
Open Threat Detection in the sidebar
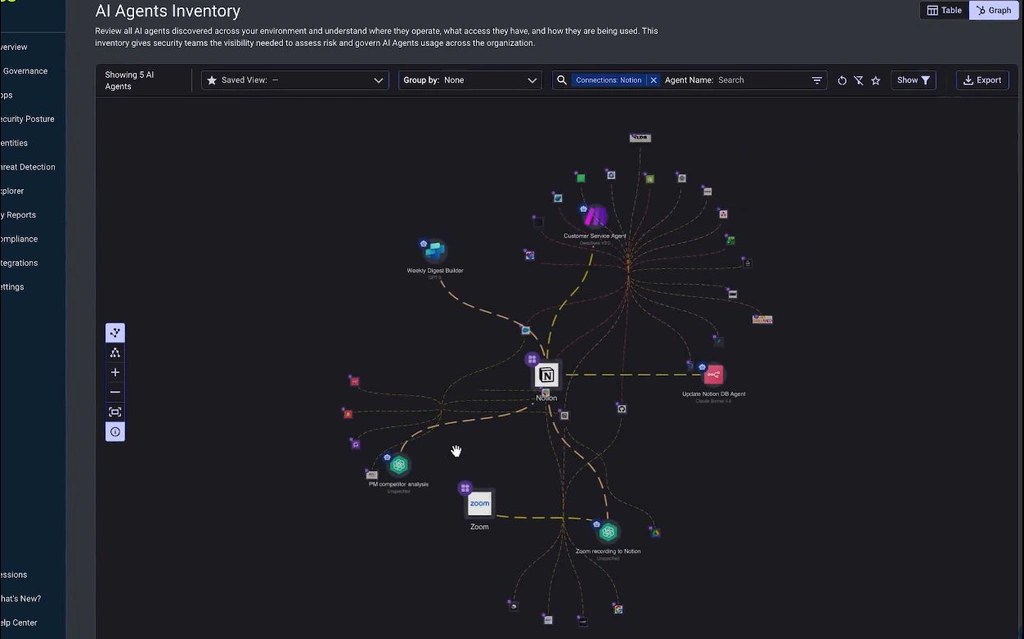coord(27,167)
